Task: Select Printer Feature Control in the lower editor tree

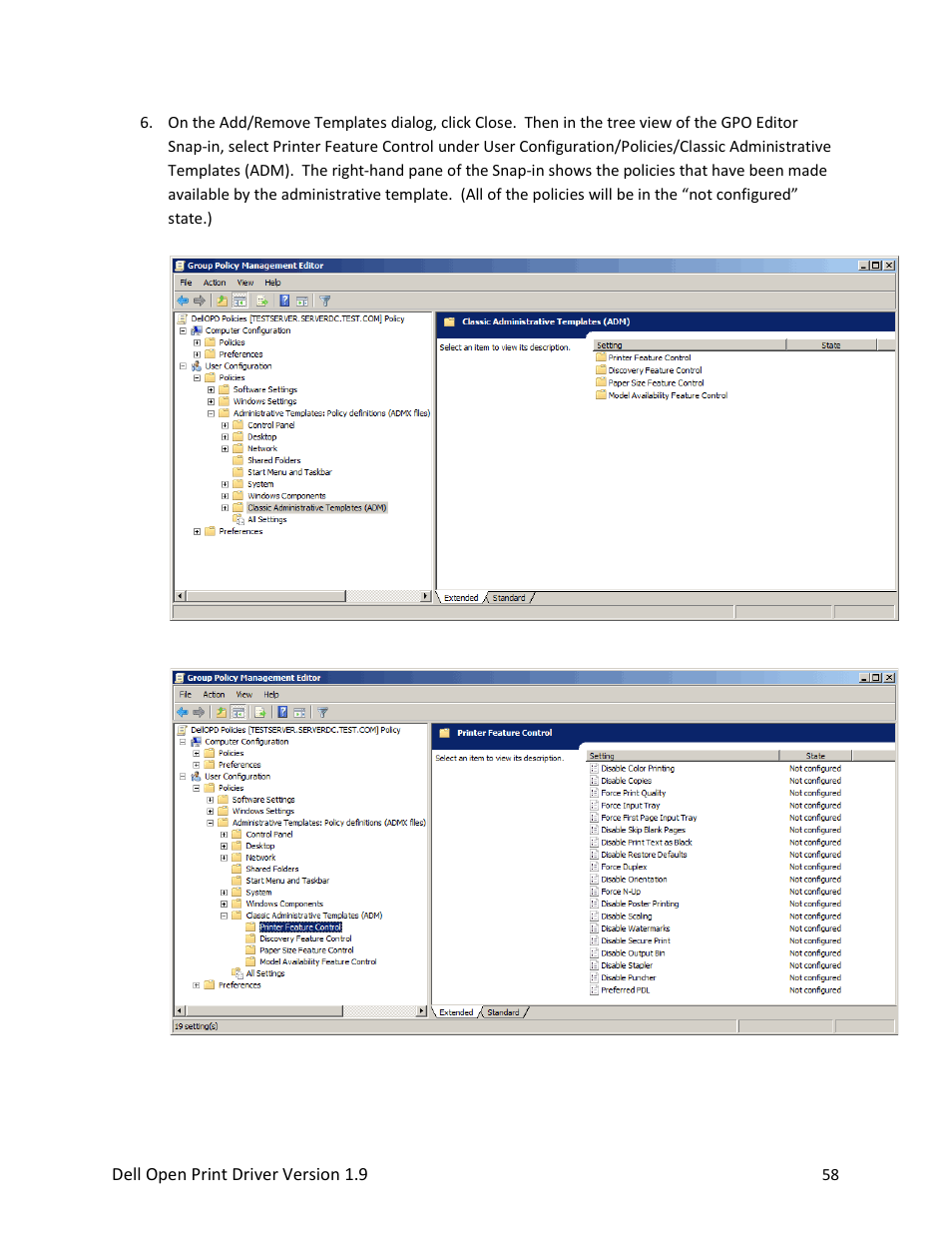Action: [x=300, y=927]
